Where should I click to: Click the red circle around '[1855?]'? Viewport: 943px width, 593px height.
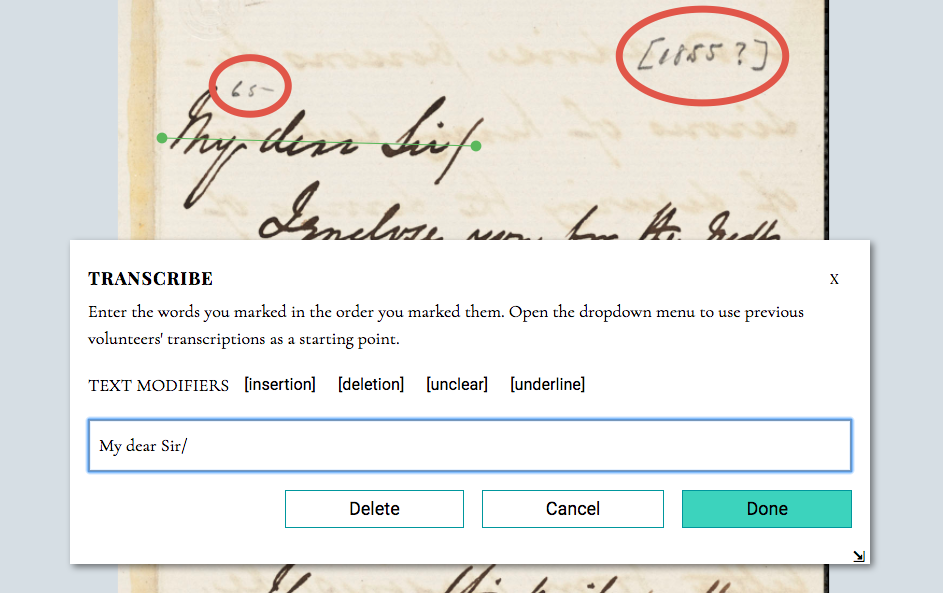click(x=702, y=56)
